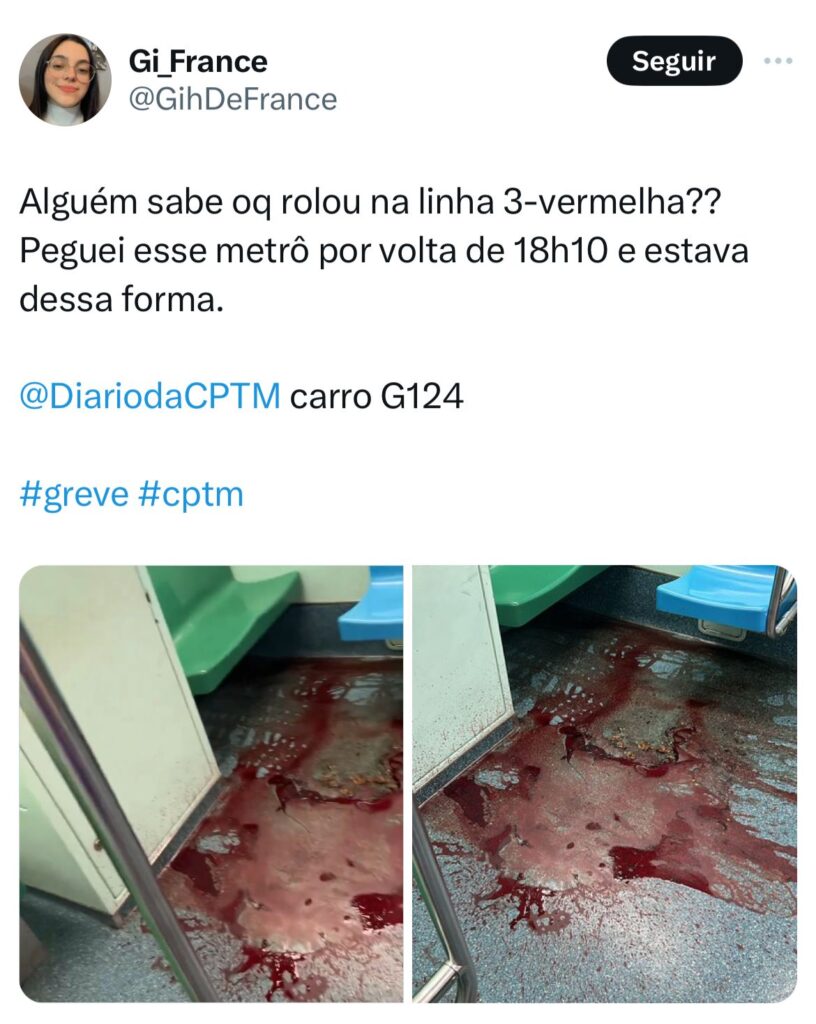This screenshot has width=816, height=1024.
Task: Open the Gi_France display name profile link
Action: click(x=198, y=61)
